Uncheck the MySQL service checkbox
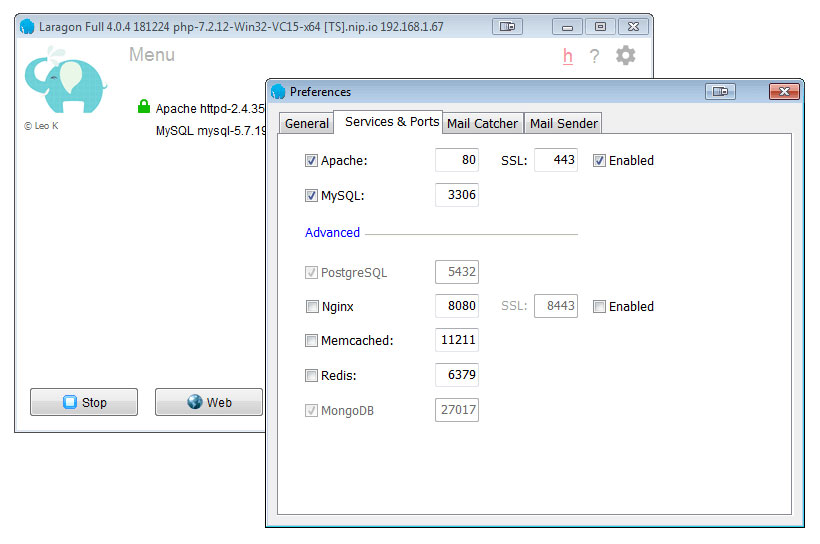Screen dimensions: 820x544 (x=311, y=196)
